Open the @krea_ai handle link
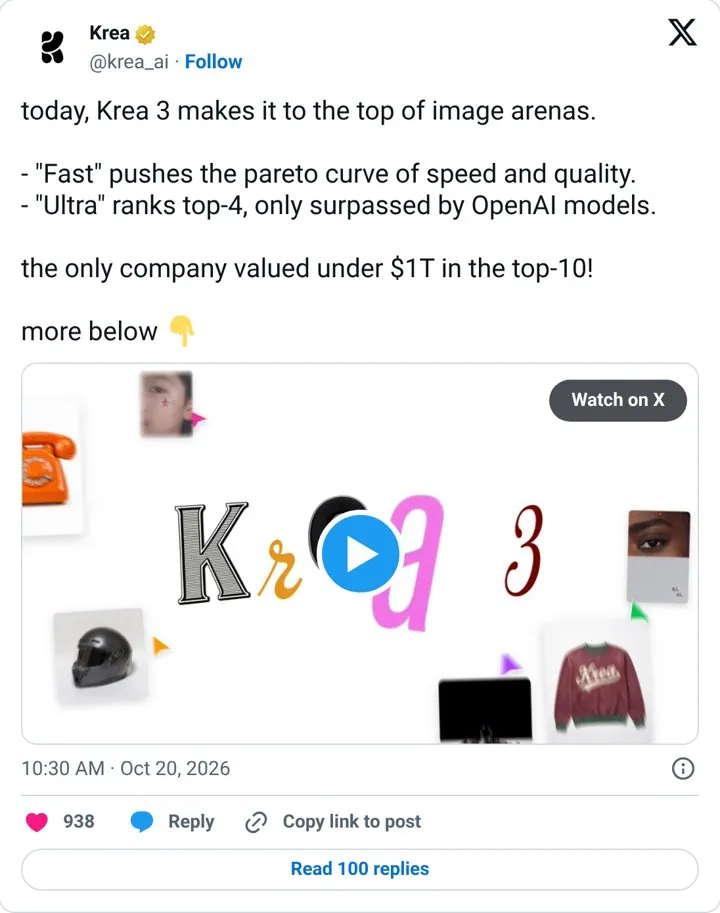Viewport: 720px width, 913px height. click(x=129, y=62)
